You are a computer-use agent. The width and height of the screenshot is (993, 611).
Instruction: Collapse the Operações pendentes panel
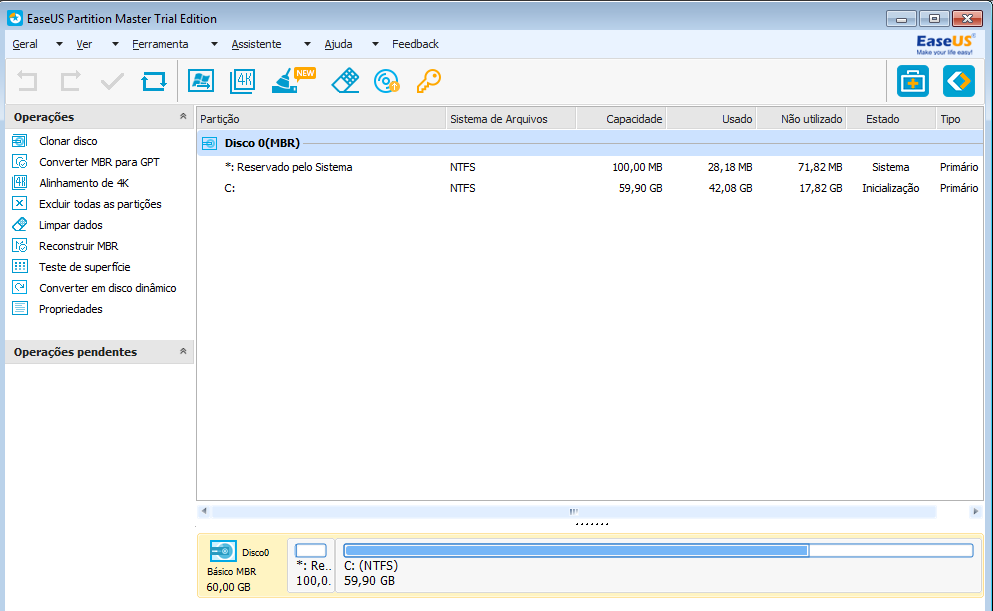(183, 351)
